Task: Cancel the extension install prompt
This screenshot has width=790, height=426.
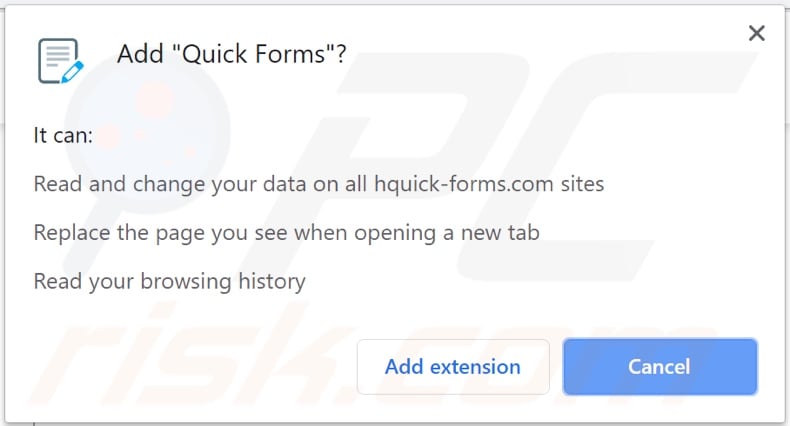Action: click(659, 367)
